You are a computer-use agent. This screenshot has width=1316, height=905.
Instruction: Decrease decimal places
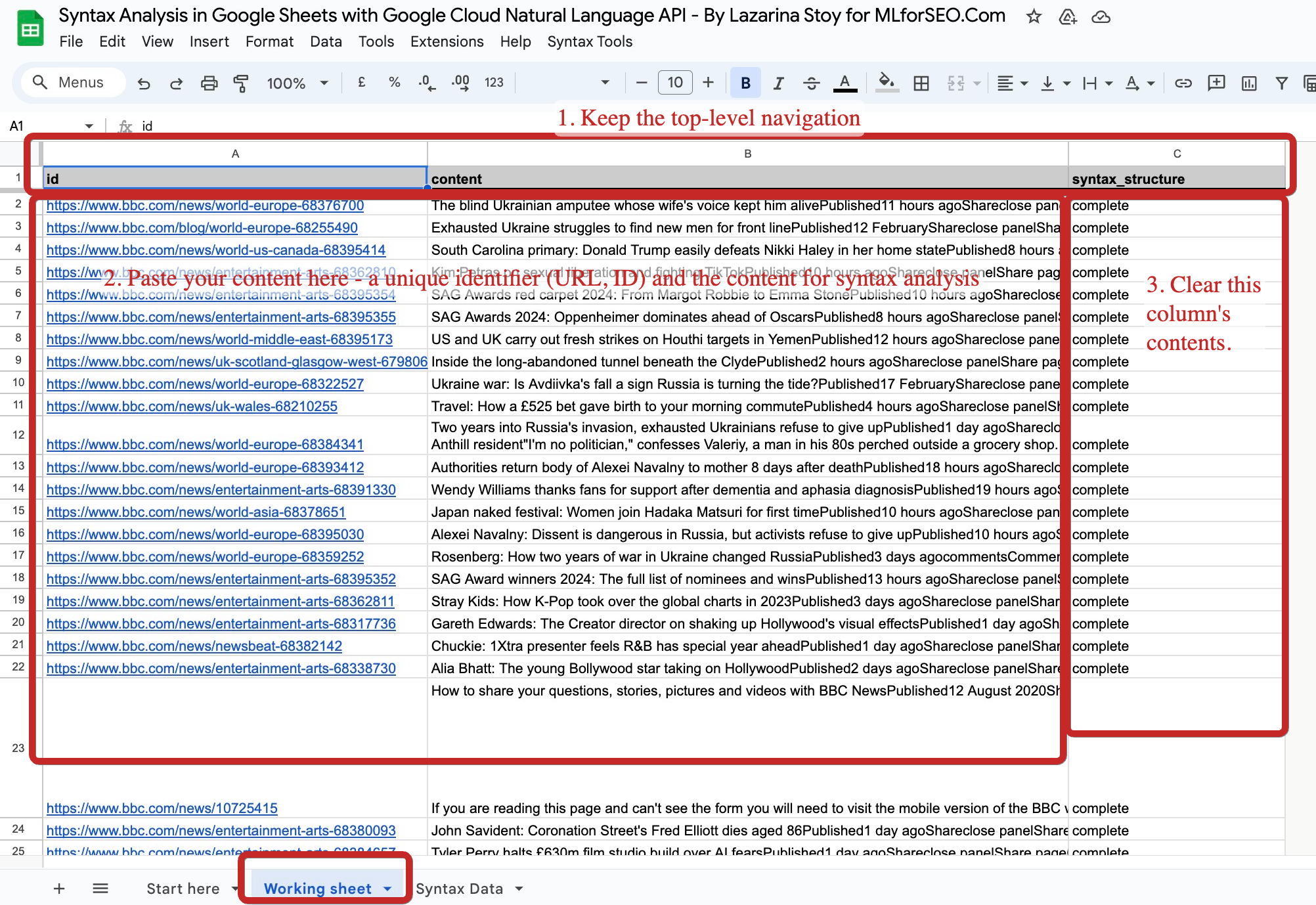[x=427, y=83]
